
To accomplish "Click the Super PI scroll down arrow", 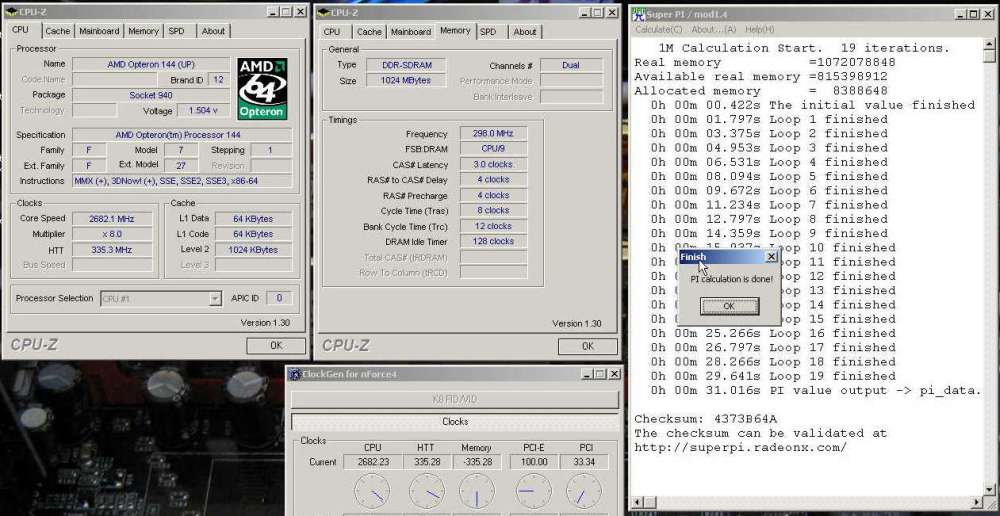I will (988, 489).
